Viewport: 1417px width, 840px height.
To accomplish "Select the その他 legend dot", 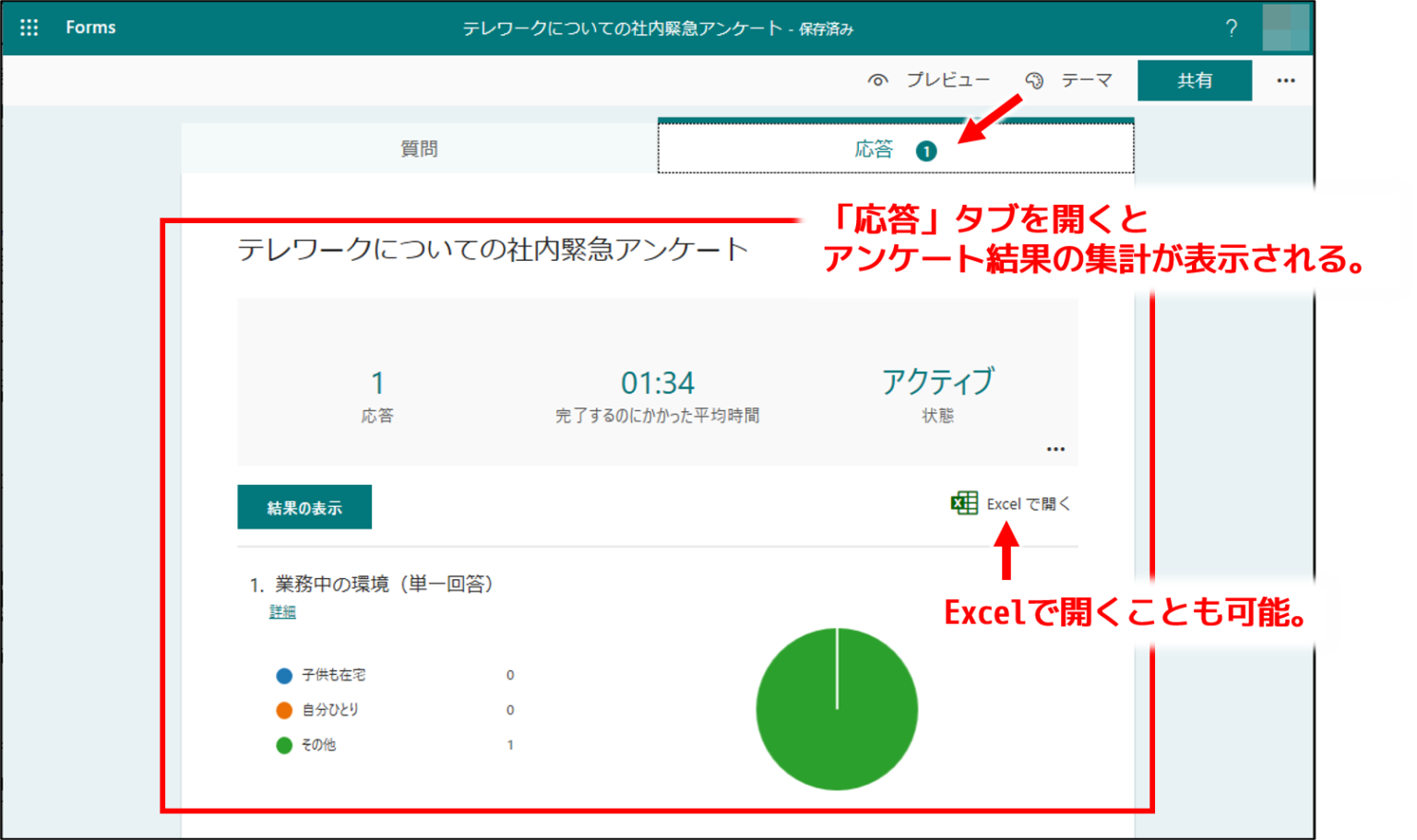I will coord(284,745).
